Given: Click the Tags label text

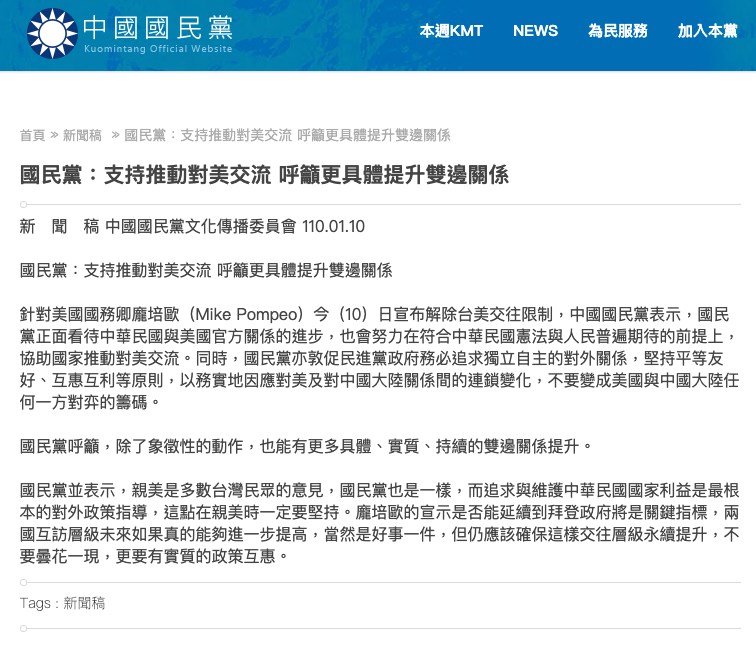Looking at the screenshot, I should click(x=35, y=603).
